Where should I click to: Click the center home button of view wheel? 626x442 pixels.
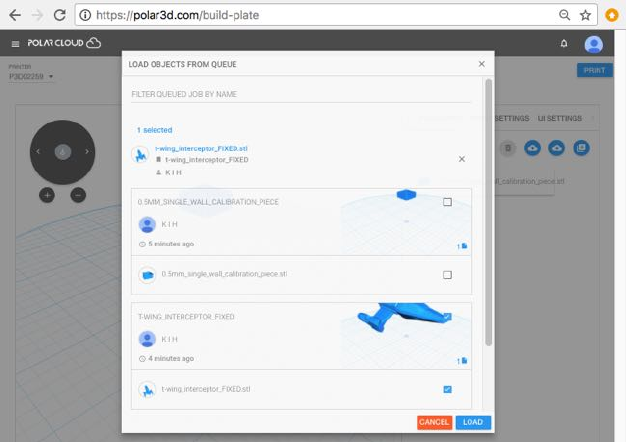click(x=63, y=152)
